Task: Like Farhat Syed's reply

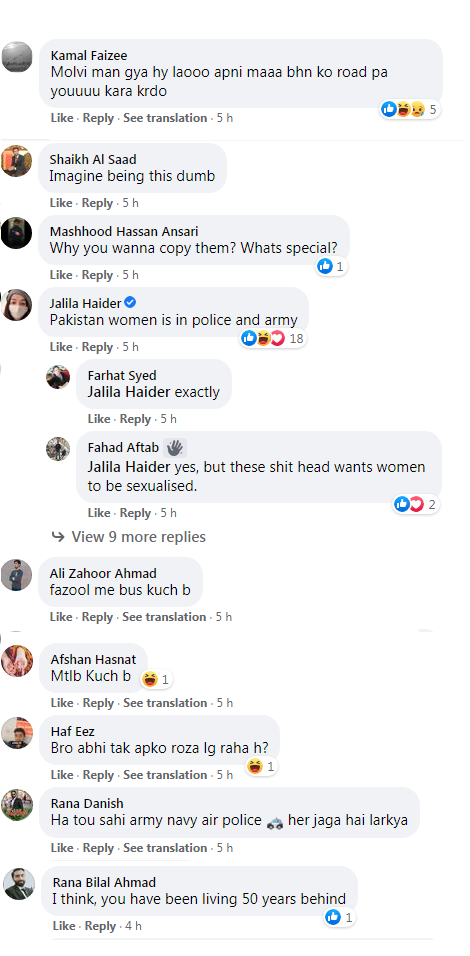Action: (99, 419)
